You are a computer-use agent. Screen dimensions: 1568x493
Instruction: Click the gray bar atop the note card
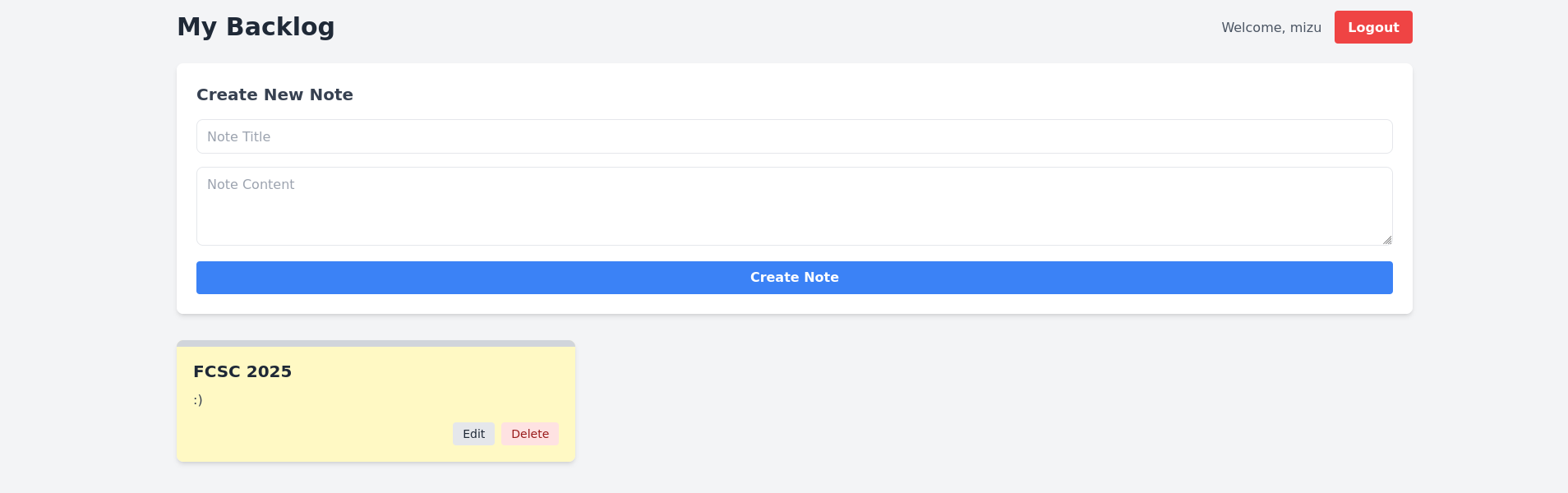click(376, 343)
